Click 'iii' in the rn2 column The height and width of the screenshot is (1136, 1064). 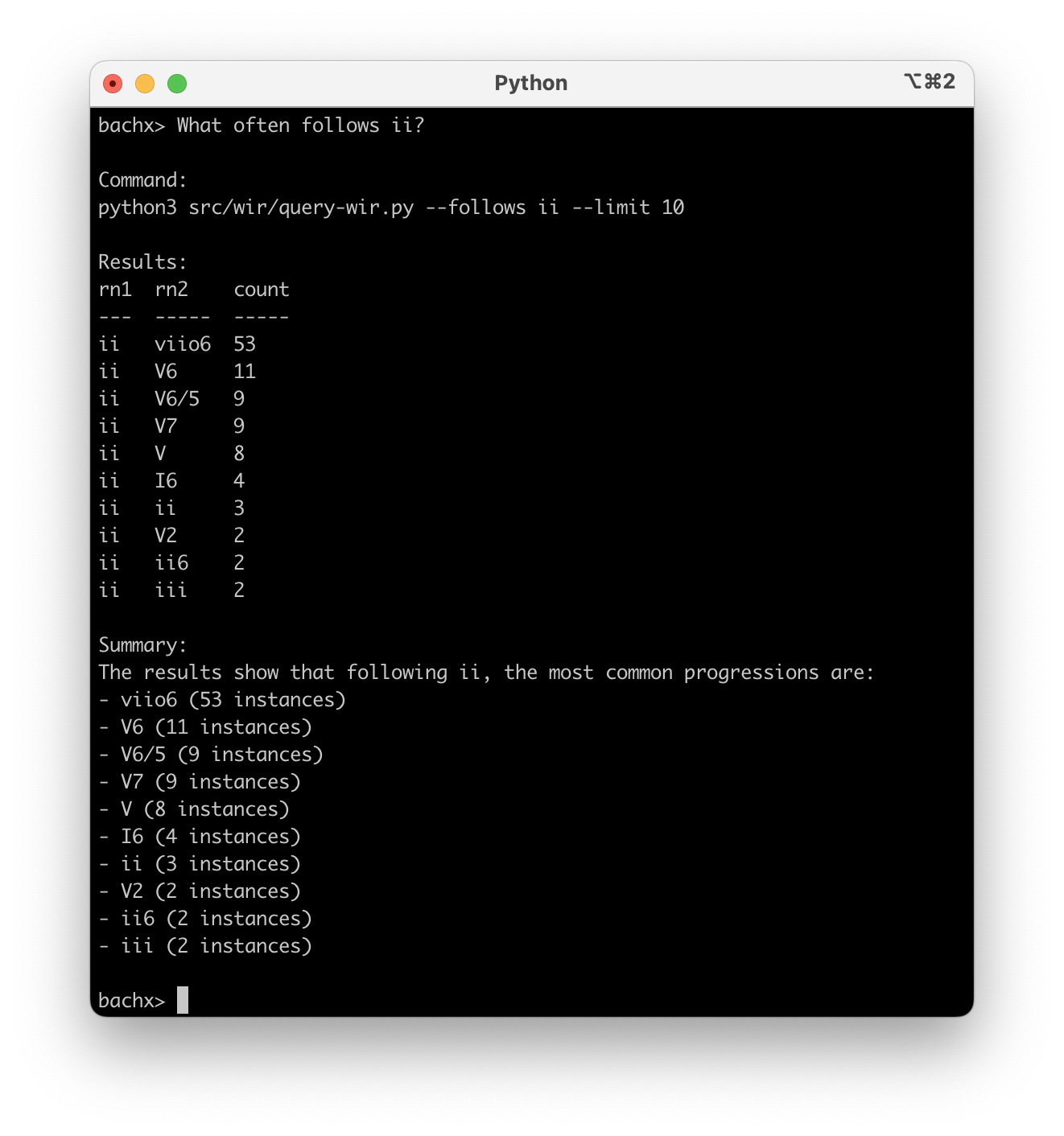[x=171, y=591]
